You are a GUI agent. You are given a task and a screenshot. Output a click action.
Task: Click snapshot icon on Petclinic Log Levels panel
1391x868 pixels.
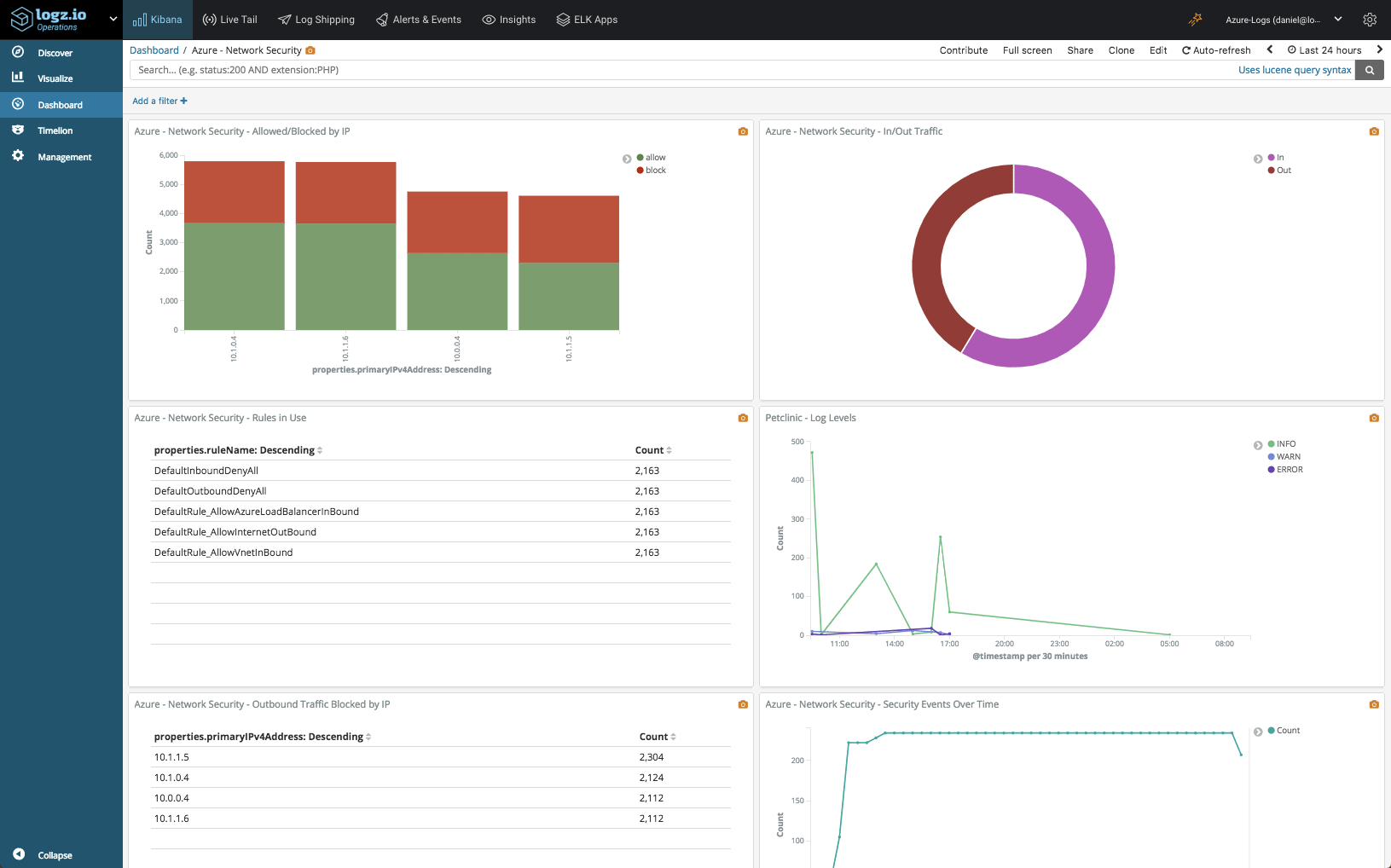coord(1374,418)
